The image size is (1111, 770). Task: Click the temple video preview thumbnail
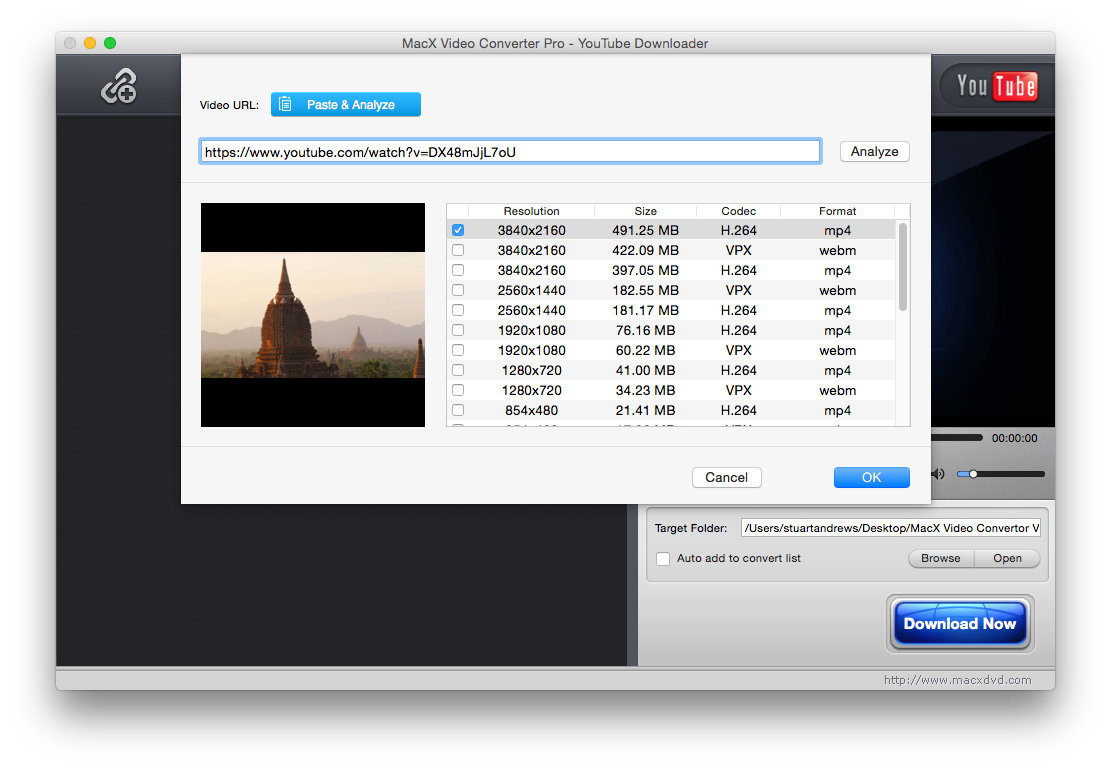pyautogui.click(x=313, y=315)
